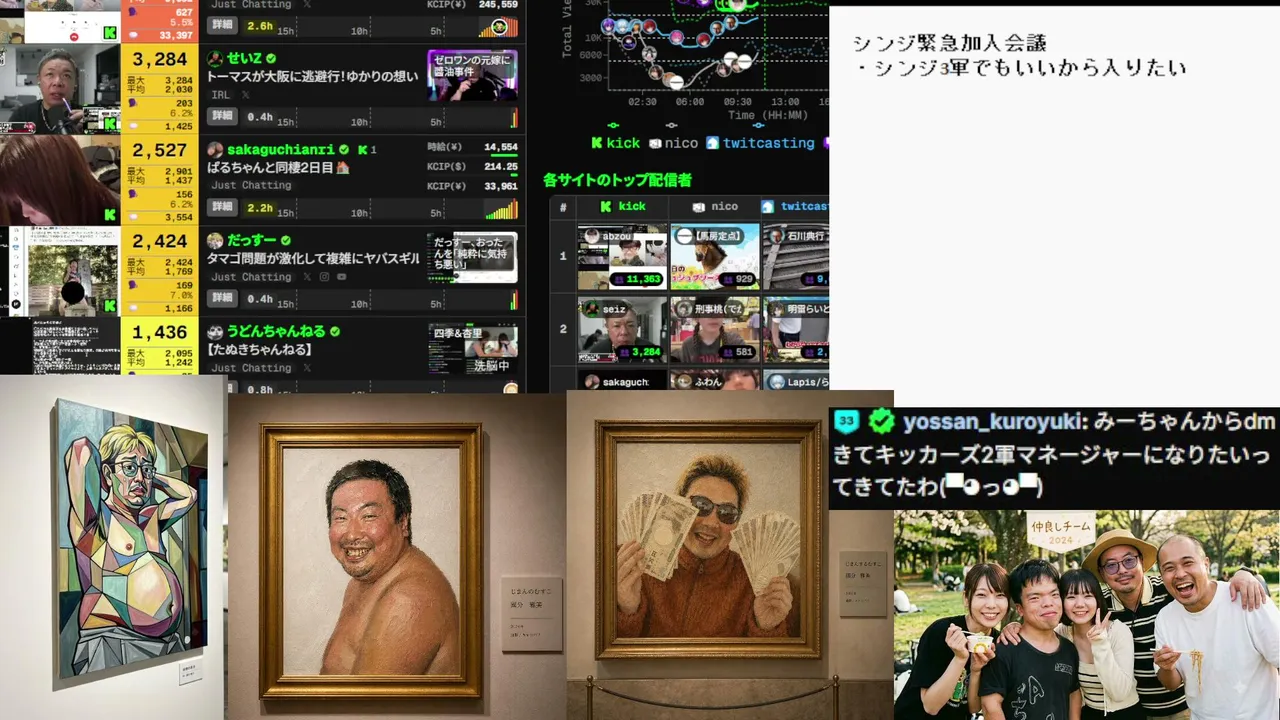Click Just Chatting tag in うどんちゃんねる's row

pos(251,368)
